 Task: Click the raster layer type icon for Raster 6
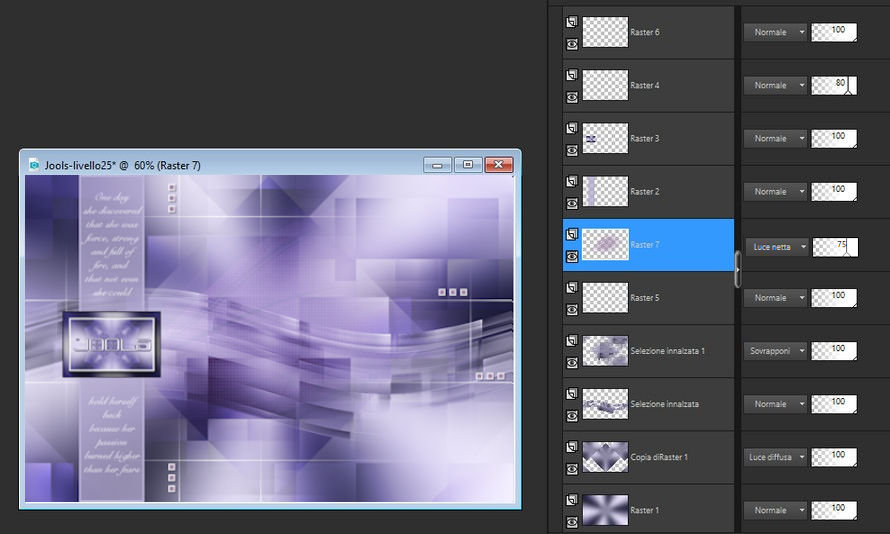(x=572, y=21)
